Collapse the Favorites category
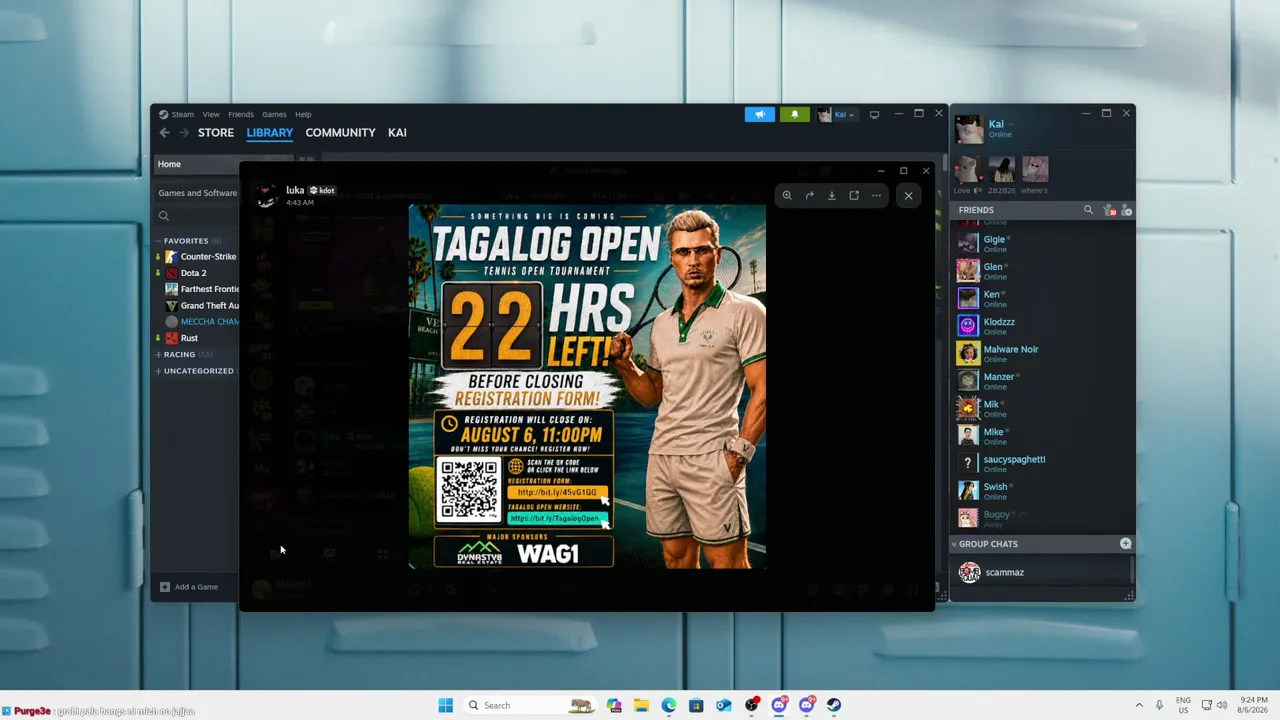 coord(158,241)
